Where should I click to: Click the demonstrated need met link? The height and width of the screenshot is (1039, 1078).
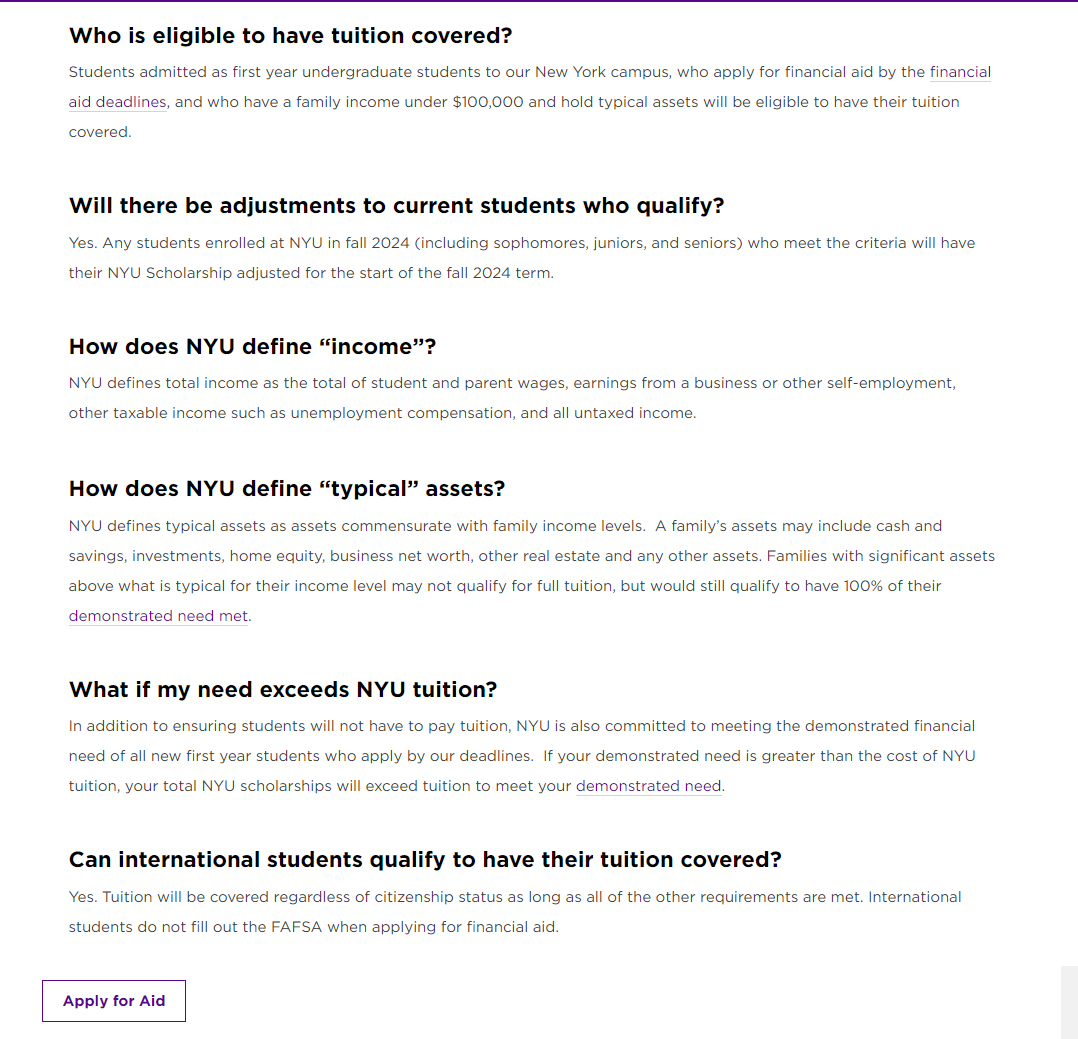coord(157,616)
